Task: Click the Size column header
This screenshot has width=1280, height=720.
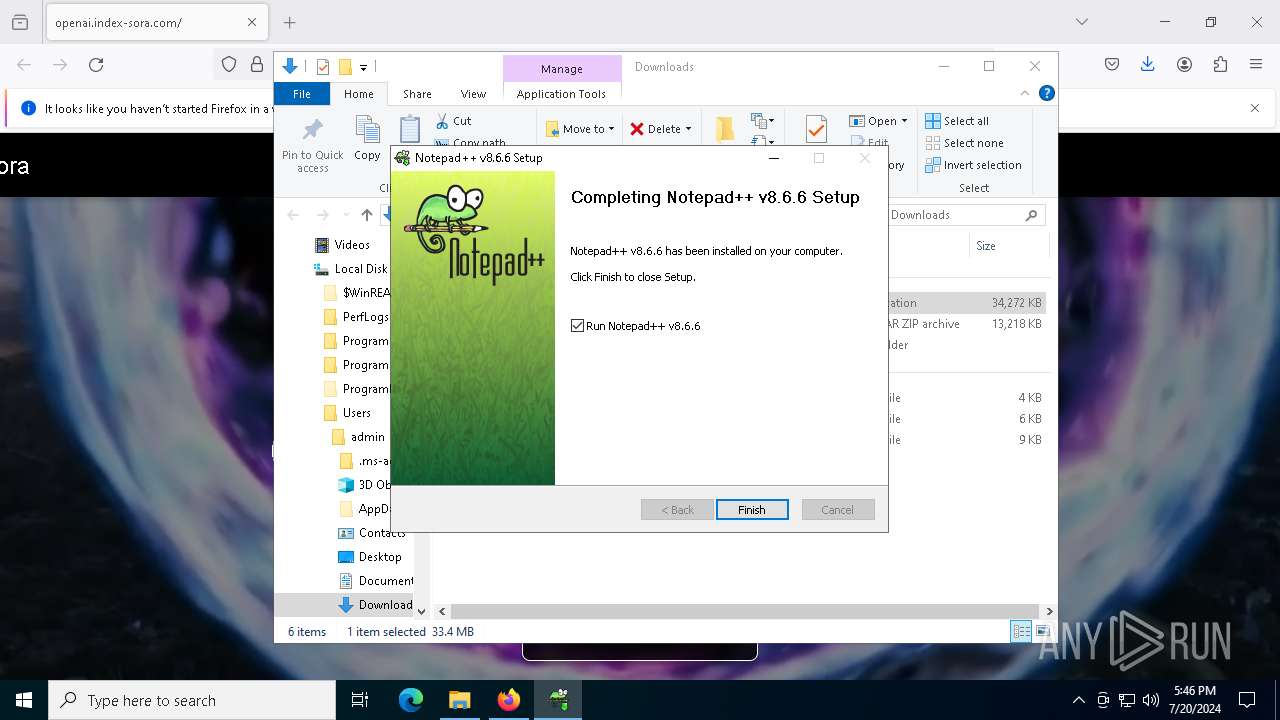Action: [x=986, y=246]
